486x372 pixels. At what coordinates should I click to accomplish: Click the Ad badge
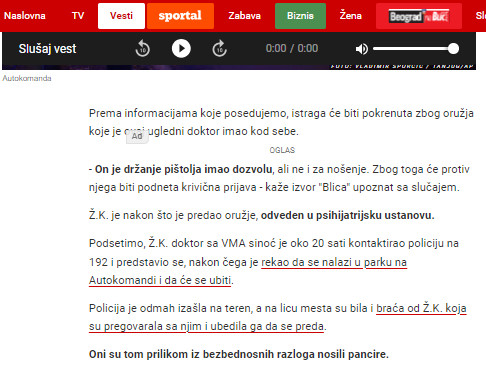click(x=137, y=136)
